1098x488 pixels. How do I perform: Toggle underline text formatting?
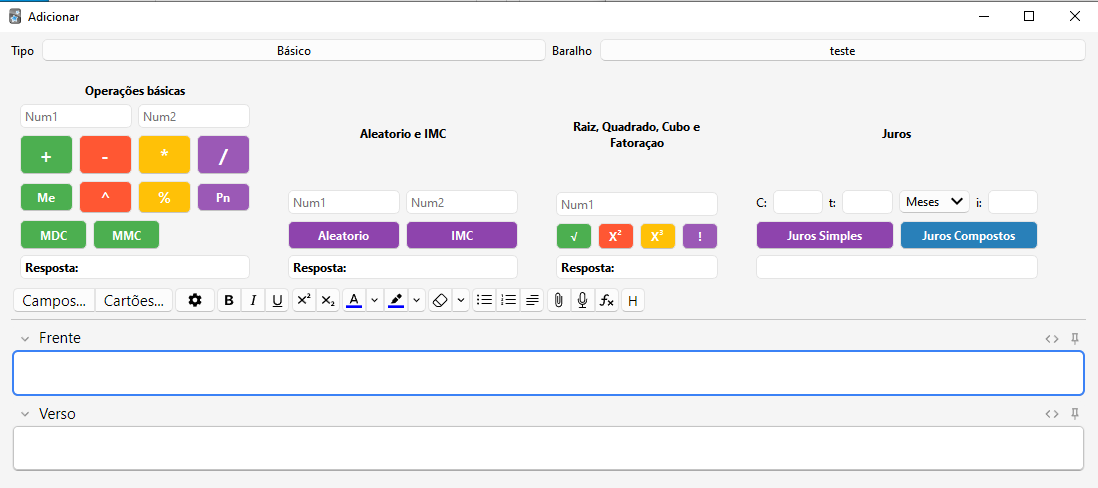pyautogui.click(x=277, y=300)
